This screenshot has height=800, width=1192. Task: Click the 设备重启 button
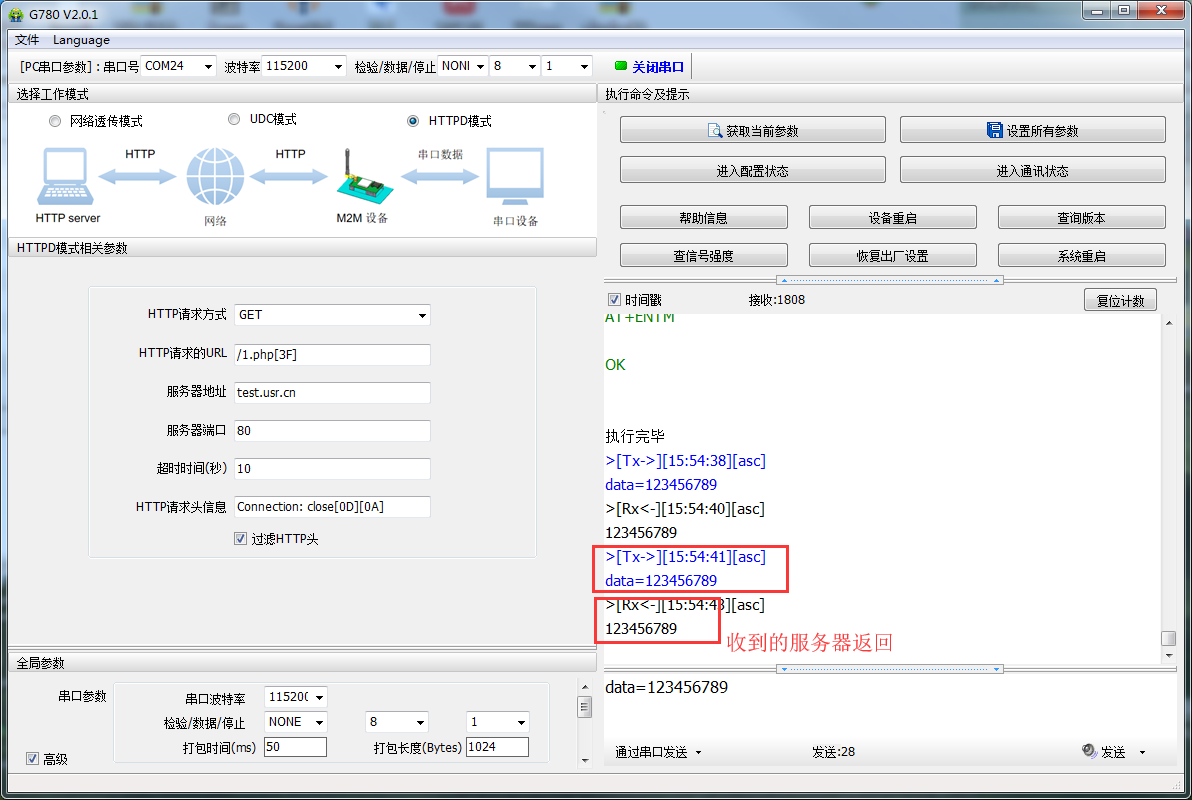click(892, 218)
